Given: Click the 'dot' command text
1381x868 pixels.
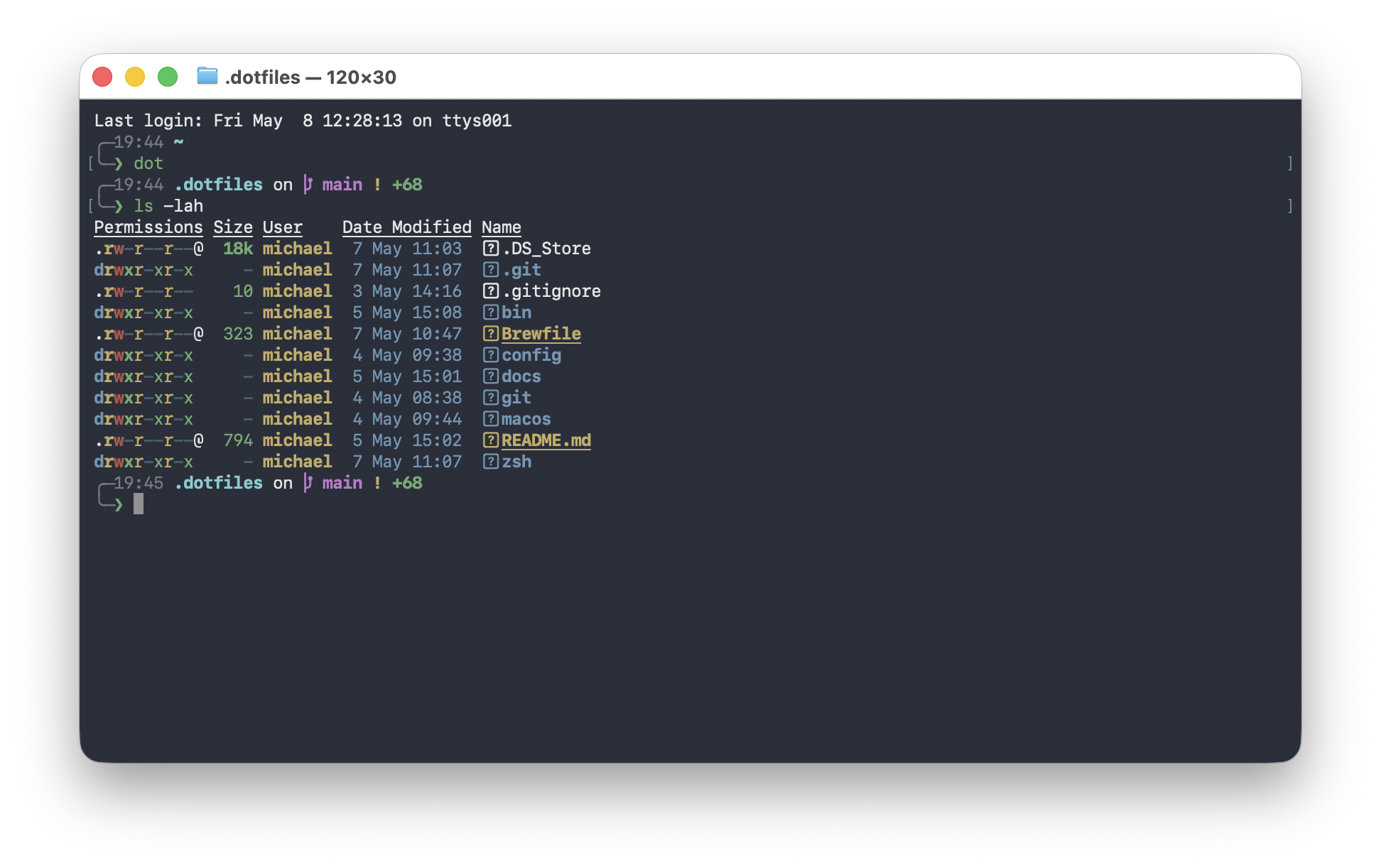Looking at the screenshot, I should click(148, 163).
